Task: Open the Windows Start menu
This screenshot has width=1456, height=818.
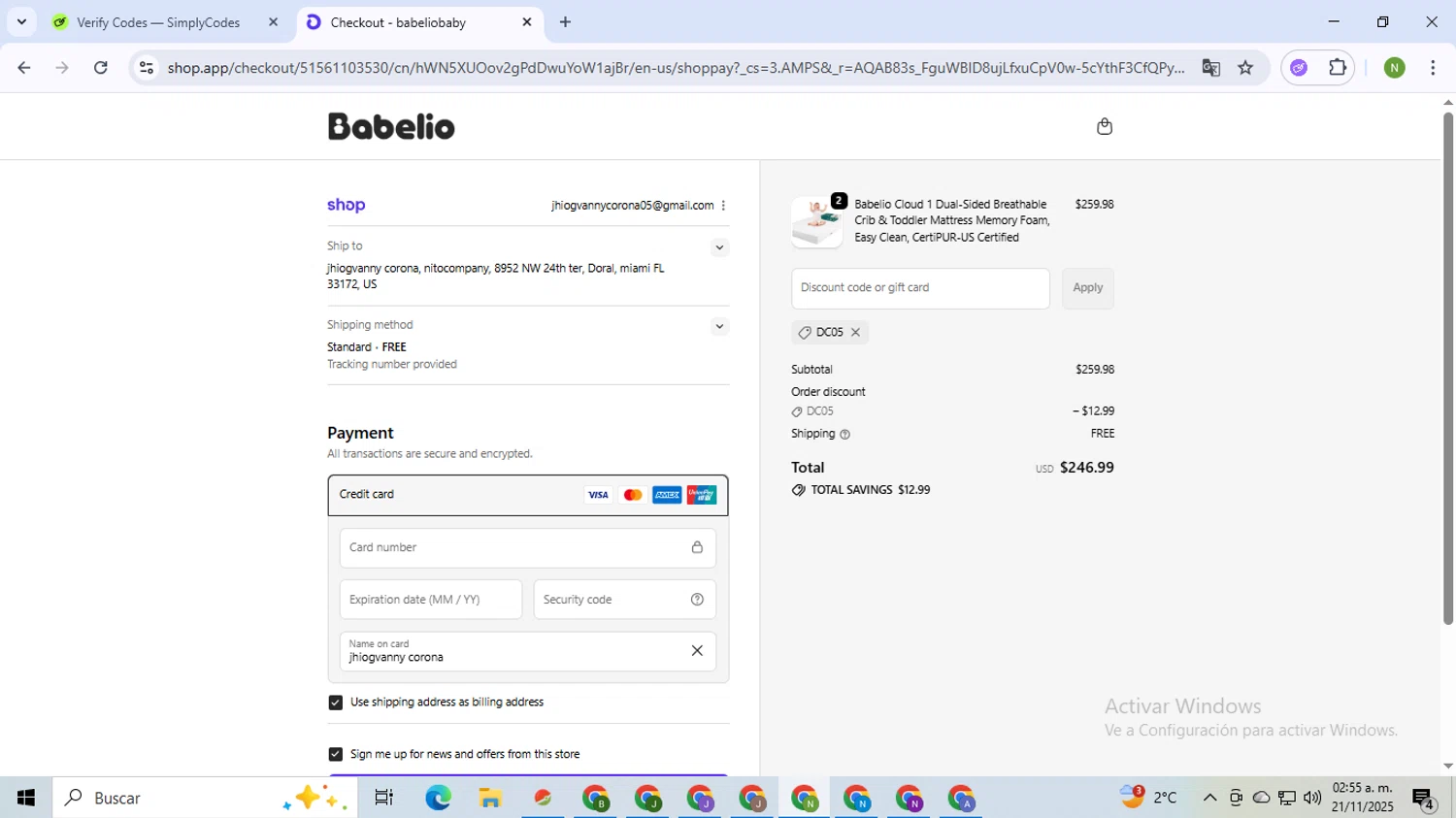Action: (x=26, y=798)
